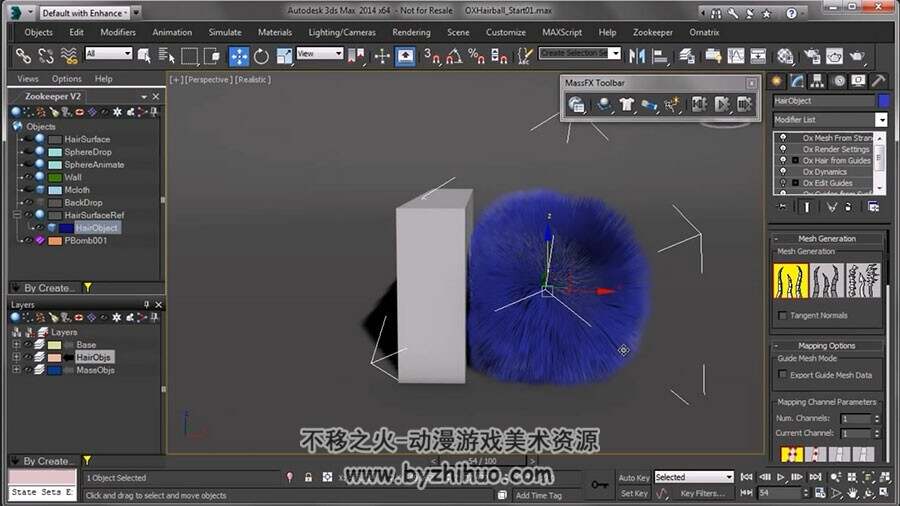Choose the Select by Name tool
The height and width of the screenshot is (506, 900).
point(167,56)
